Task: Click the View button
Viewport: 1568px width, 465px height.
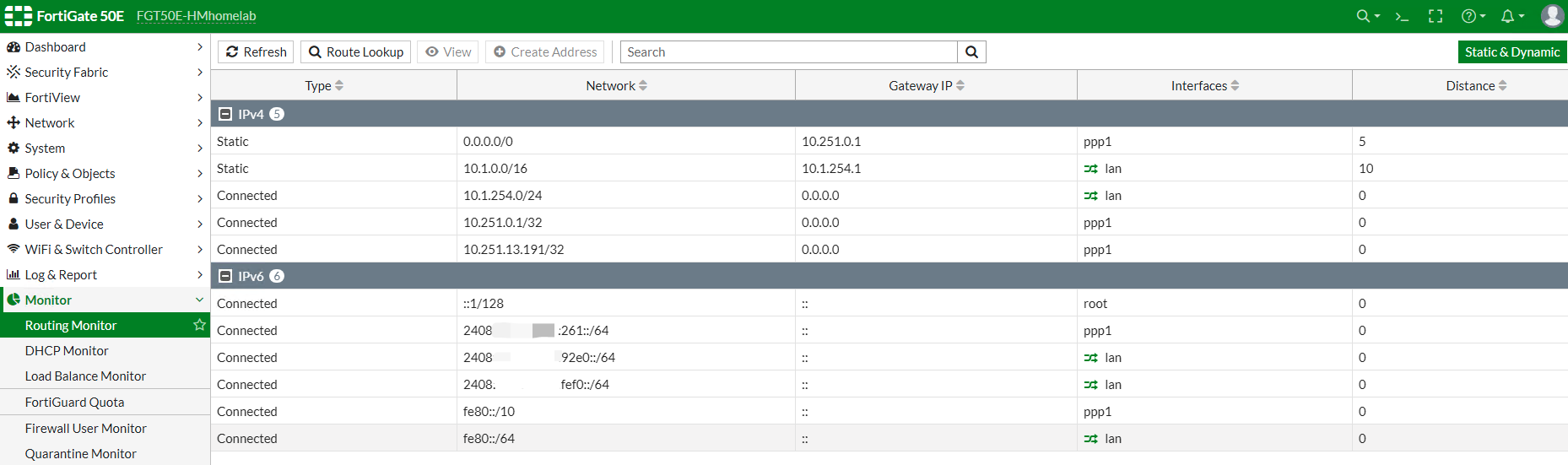Action: tap(448, 52)
